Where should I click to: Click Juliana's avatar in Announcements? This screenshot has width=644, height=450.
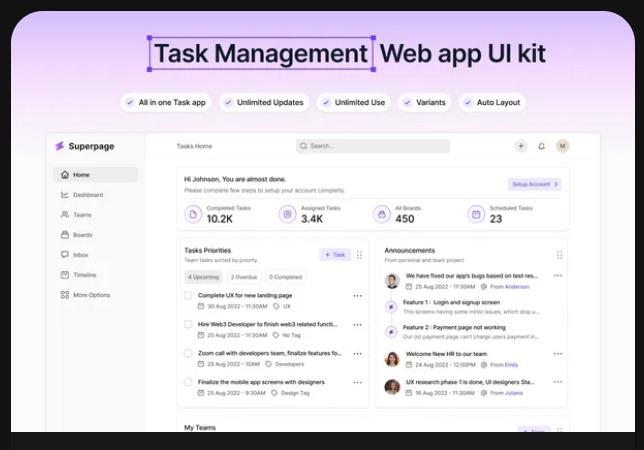pos(392,387)
